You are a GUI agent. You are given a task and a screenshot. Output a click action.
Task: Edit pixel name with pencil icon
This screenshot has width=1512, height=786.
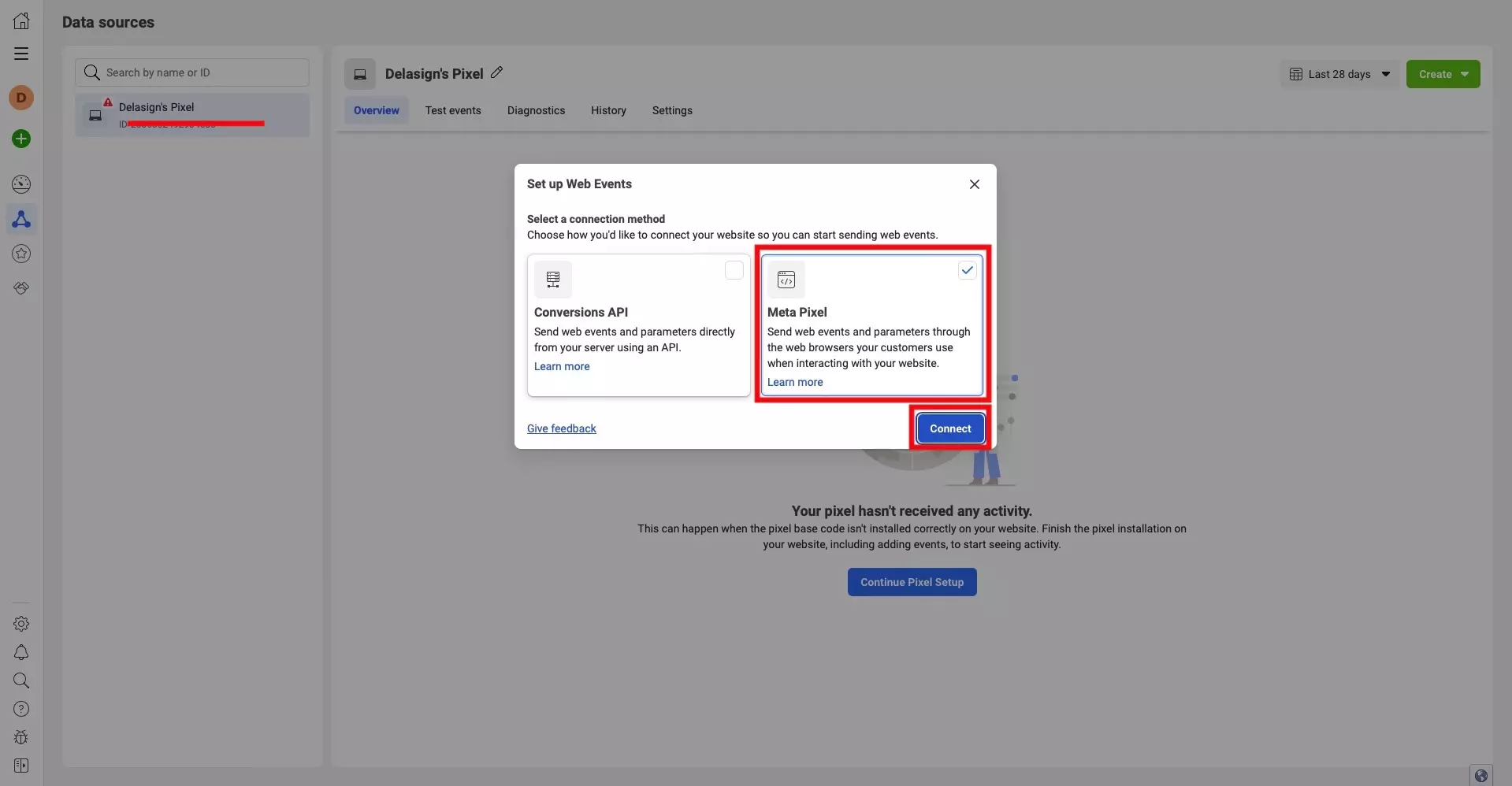coord(496,72)
